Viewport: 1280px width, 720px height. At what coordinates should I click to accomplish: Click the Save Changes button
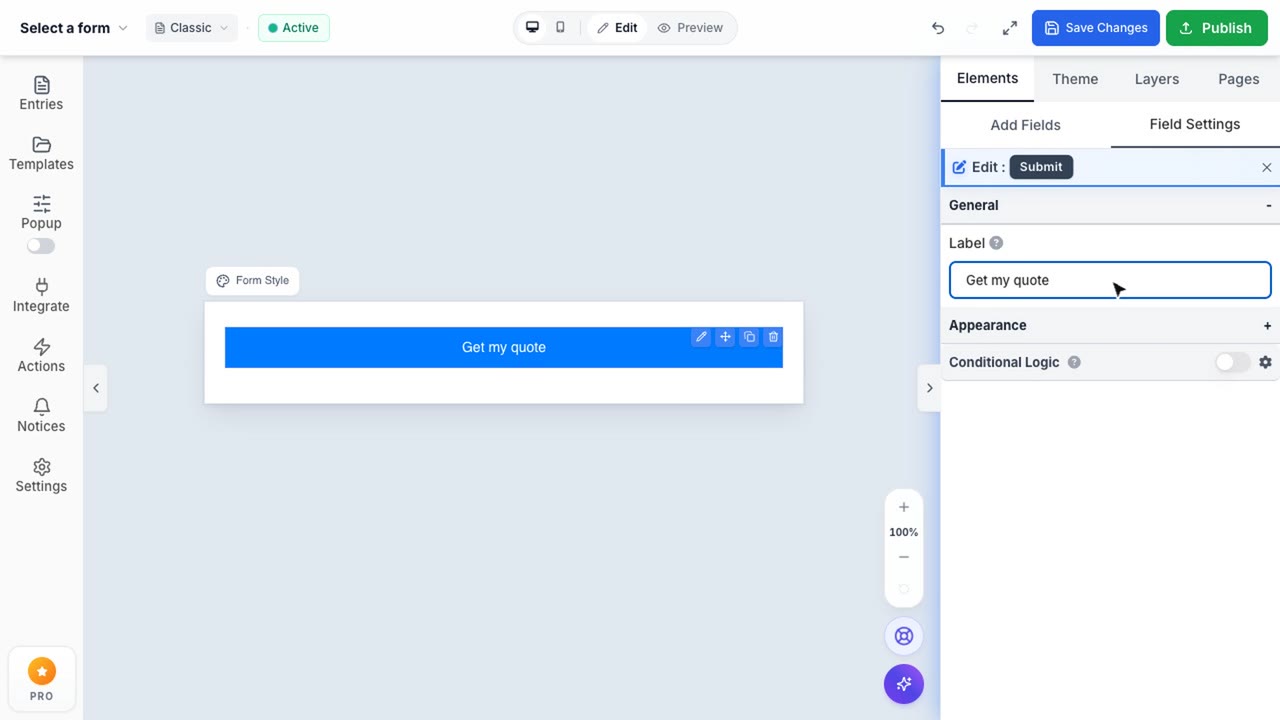(x=1096, y=28)
